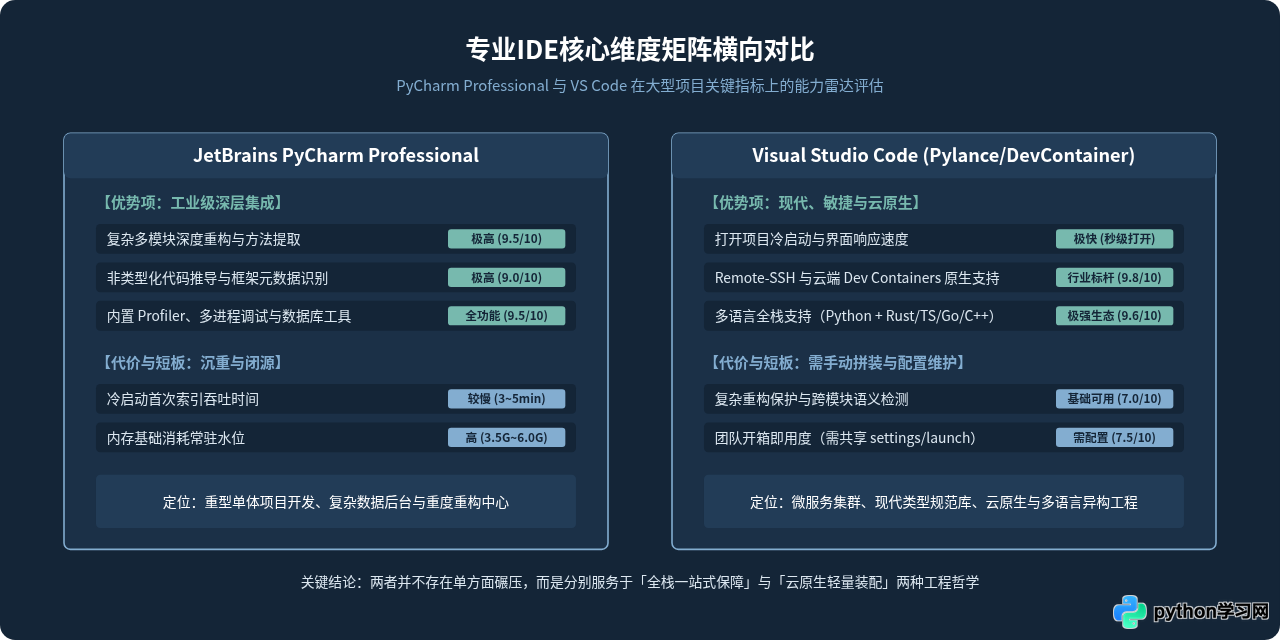
Task: Click the 复杂重构保护与跨模块语义检测 row
Action: pyautogui.click(x=944, y=399)
